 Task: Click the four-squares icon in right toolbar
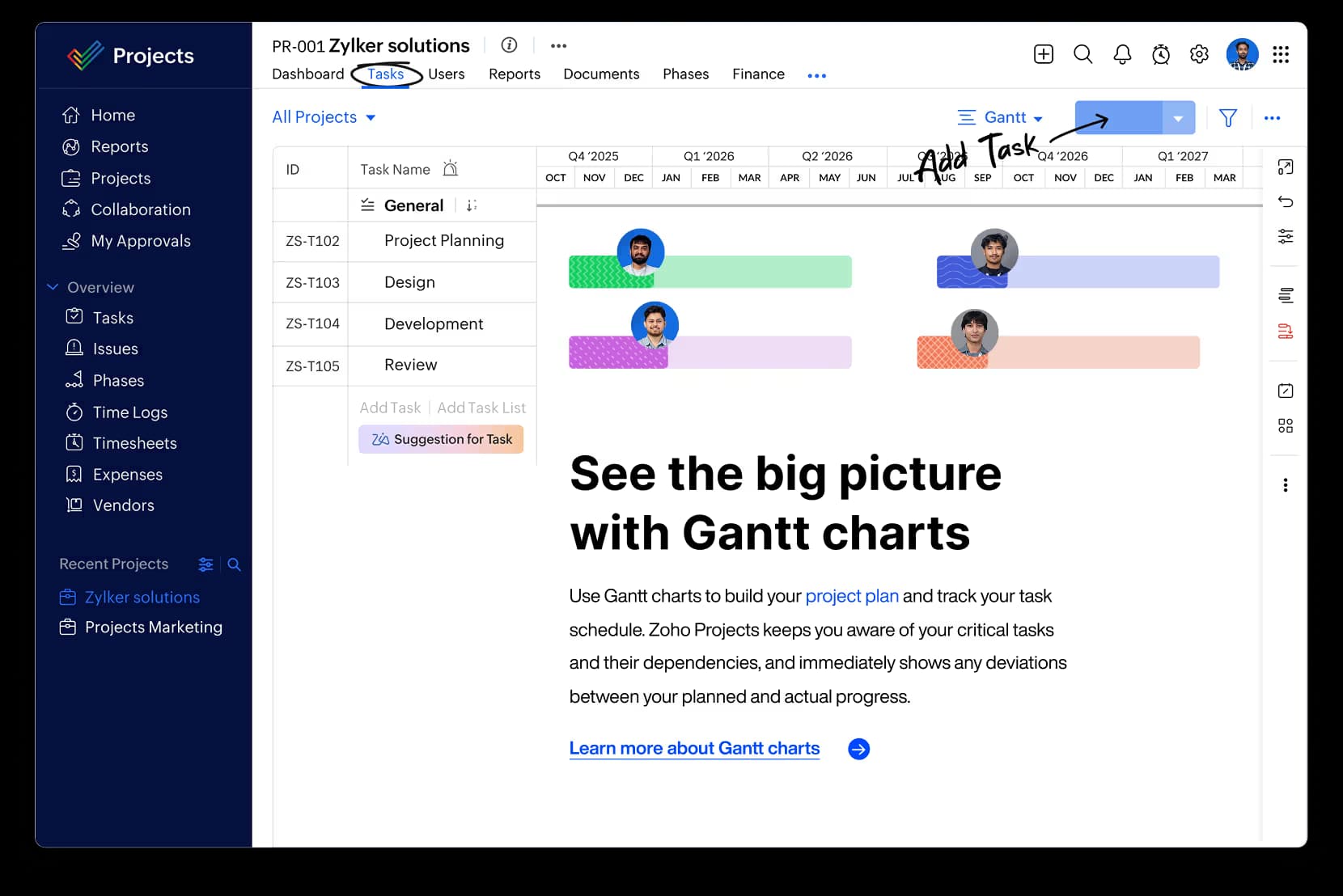(1286, 425)
